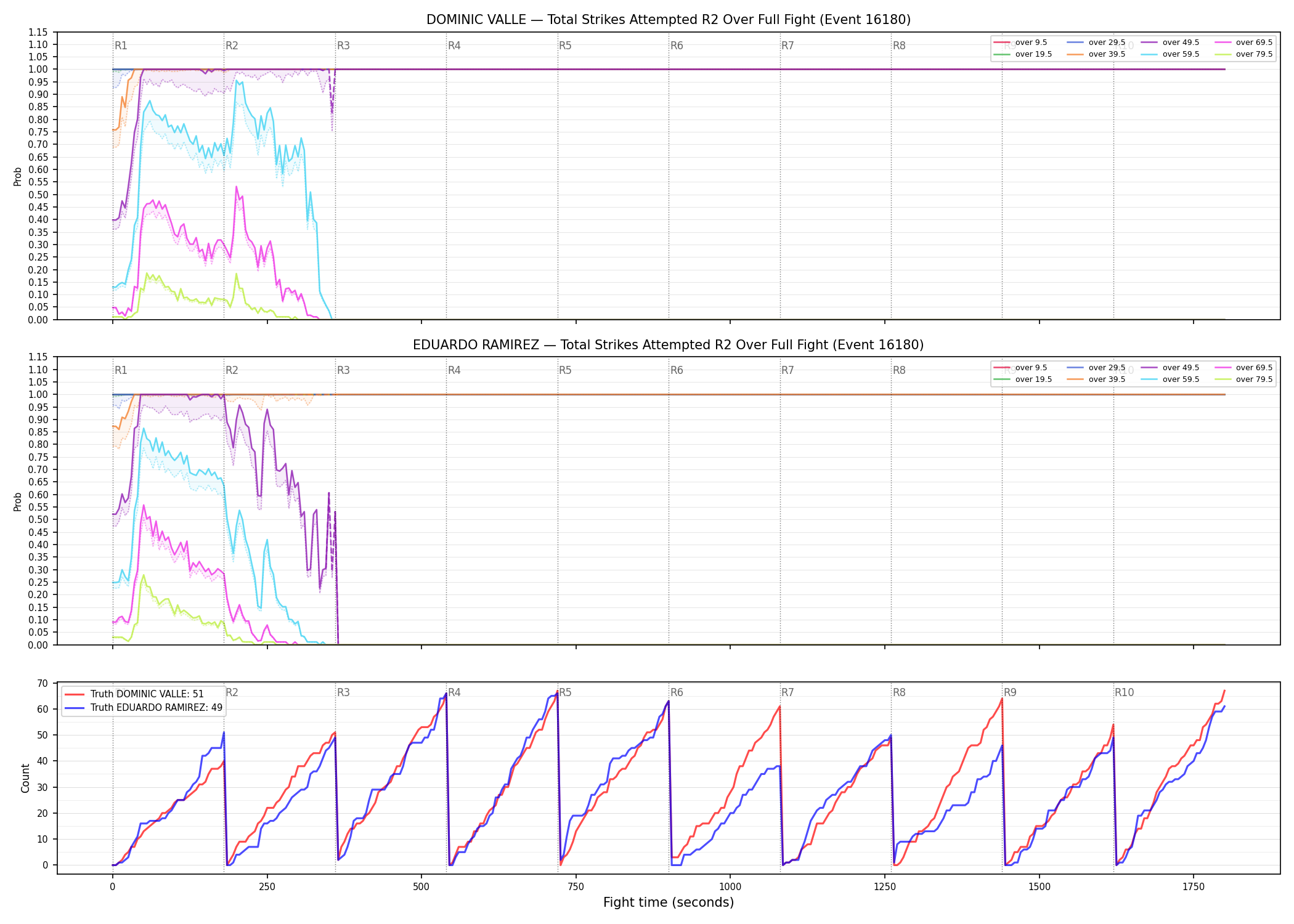This screenshot has width=1294, height=924.
Task: Click the R6 label in the count chart
Action: (x=677, y=692)
